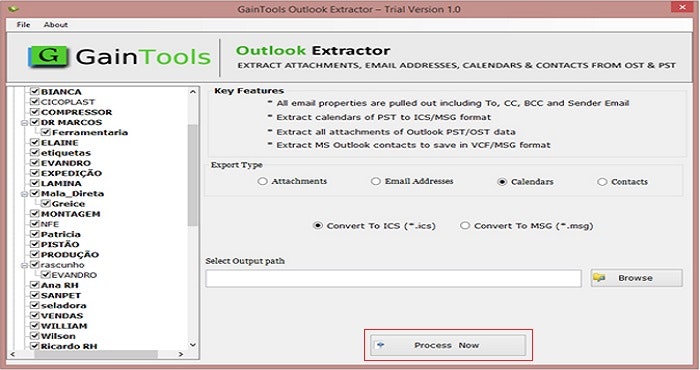
Task: Toggle the VENDAS folder checkbox
Action: 35,316
